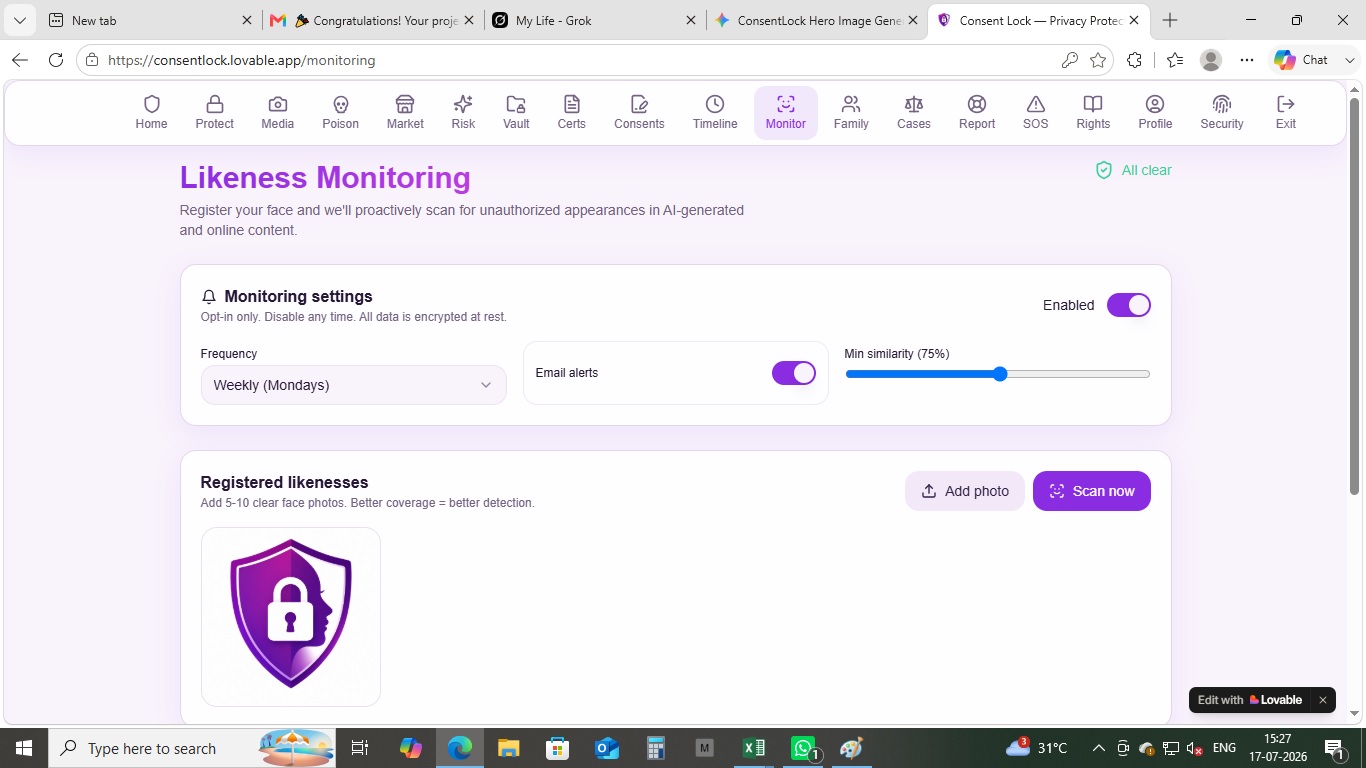
Task: Open Excel from the taskbar
Action: (753, 748)
